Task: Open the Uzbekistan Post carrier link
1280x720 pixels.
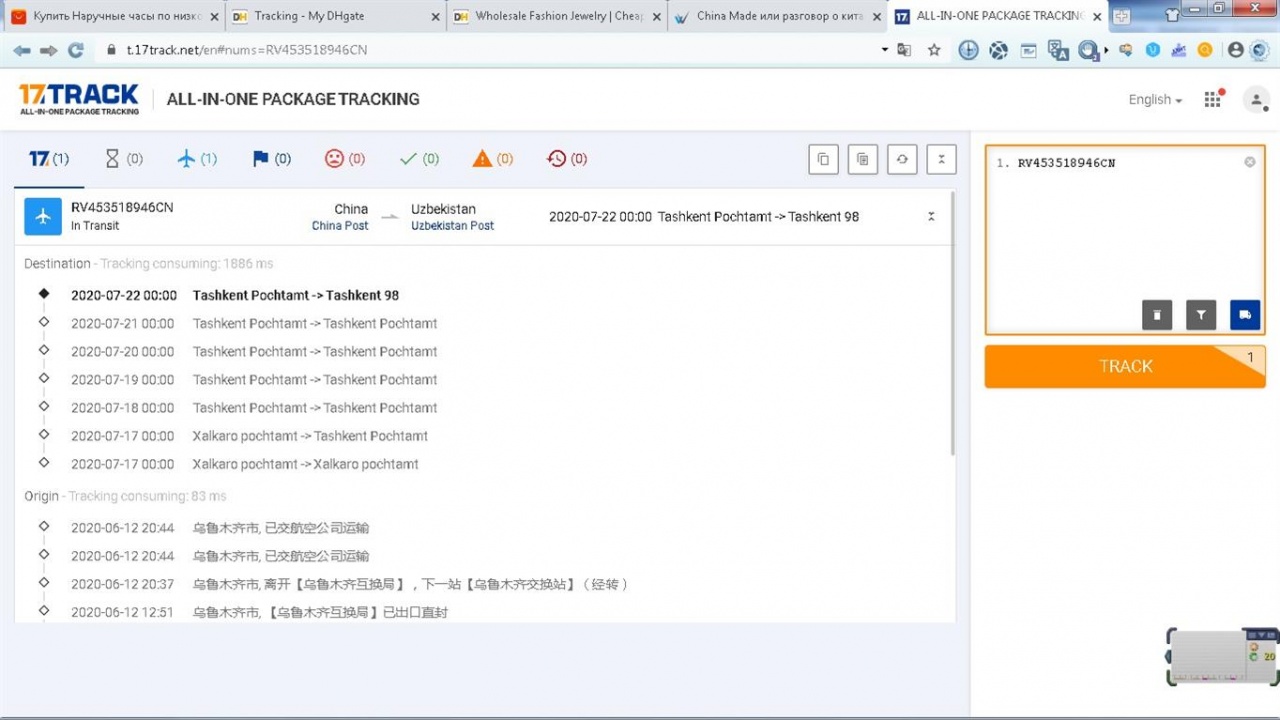Action: click(x=452, y=226)
